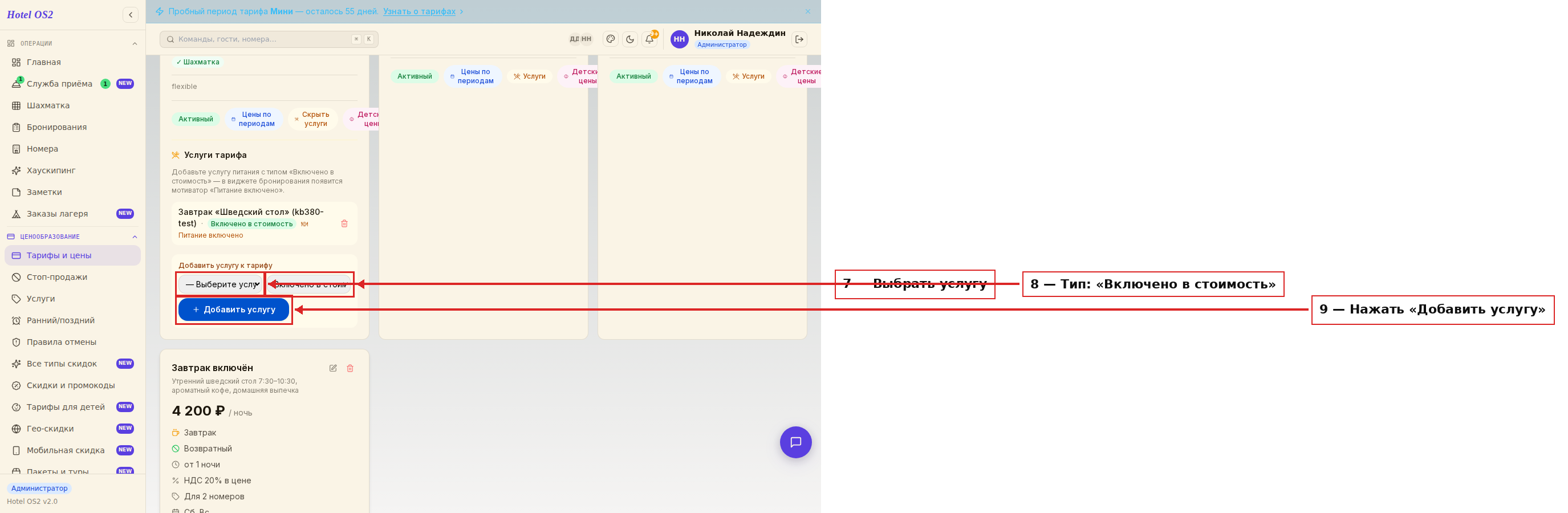
Task: Open the Выберите услугу dropdown
Action: click(x=221, y=284)
